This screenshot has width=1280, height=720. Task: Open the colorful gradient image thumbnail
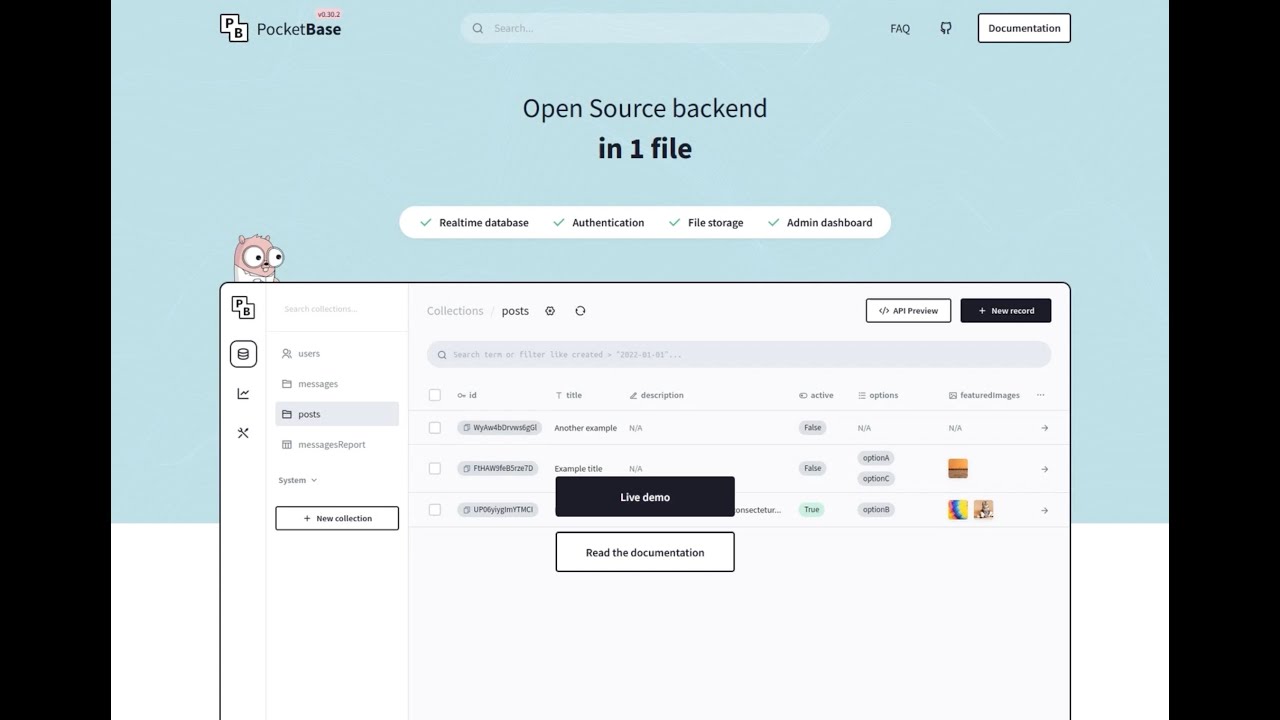(x=958, y=510)
